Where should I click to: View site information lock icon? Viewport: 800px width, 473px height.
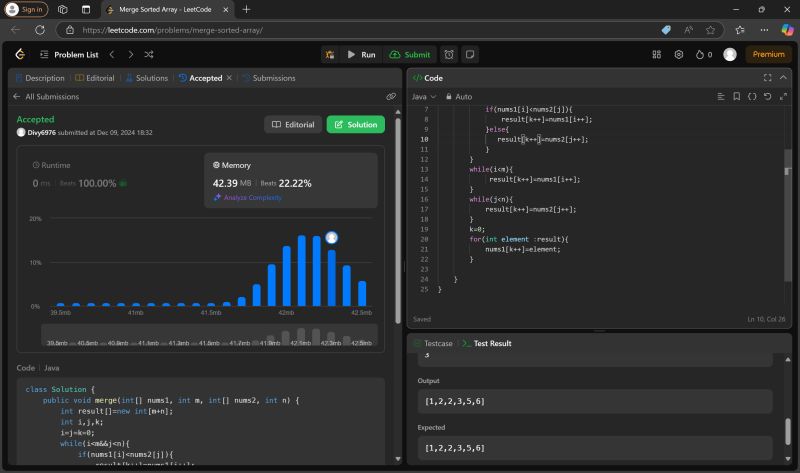[70, 30]
